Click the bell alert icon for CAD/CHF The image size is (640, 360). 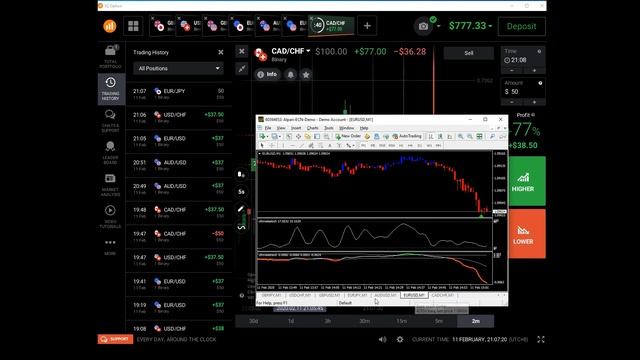point(291,75)
